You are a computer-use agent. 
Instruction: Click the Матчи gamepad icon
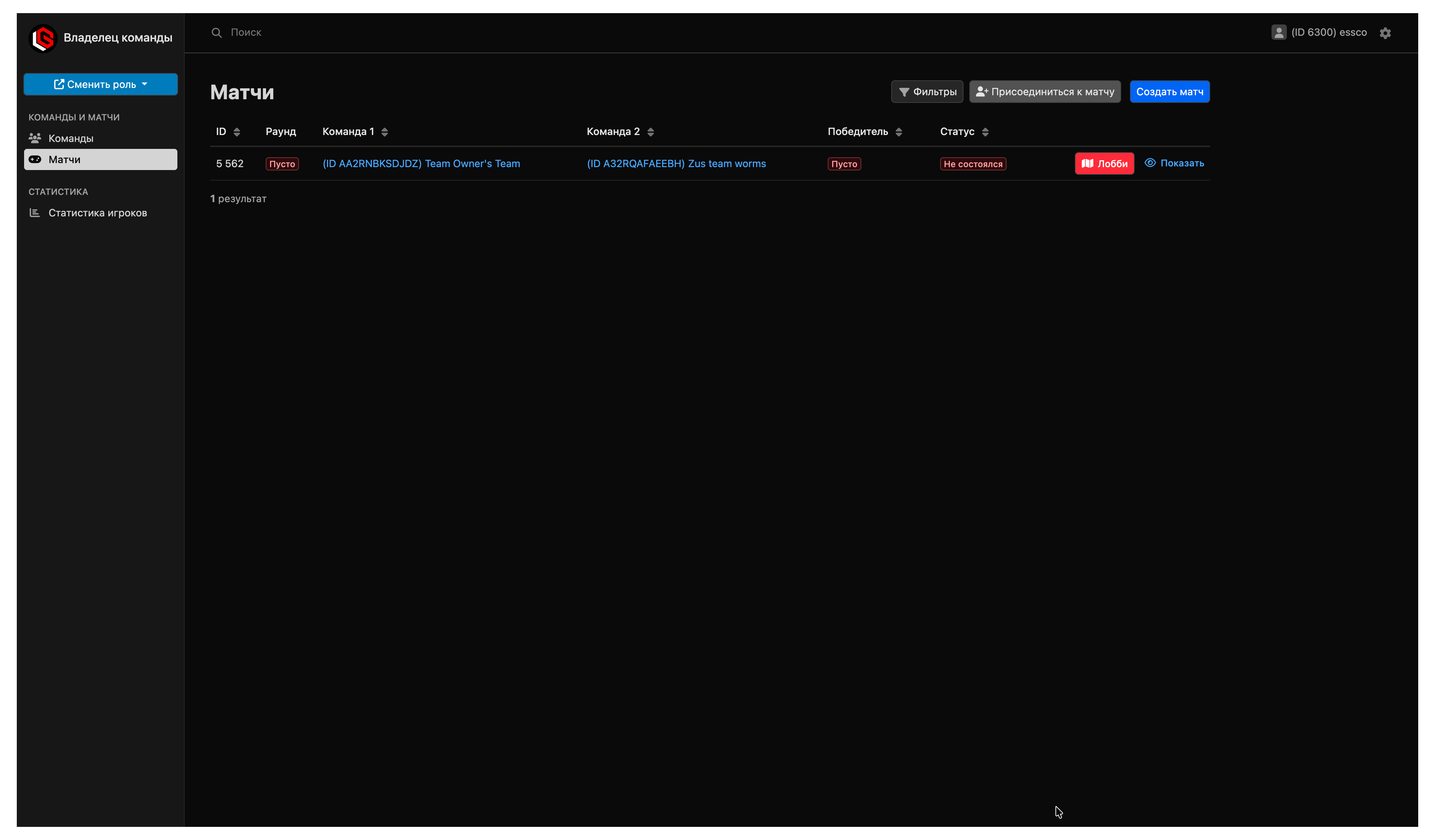[x=35, y=159]
